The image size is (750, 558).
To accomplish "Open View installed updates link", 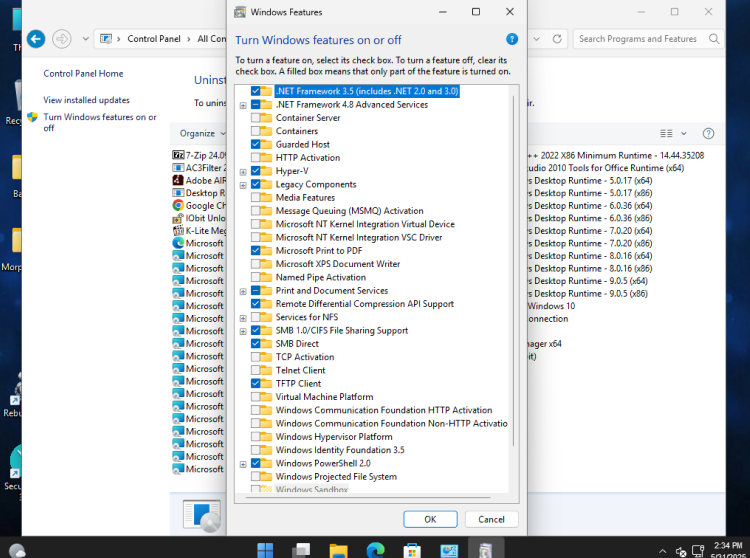I will [x=87, y=100].
